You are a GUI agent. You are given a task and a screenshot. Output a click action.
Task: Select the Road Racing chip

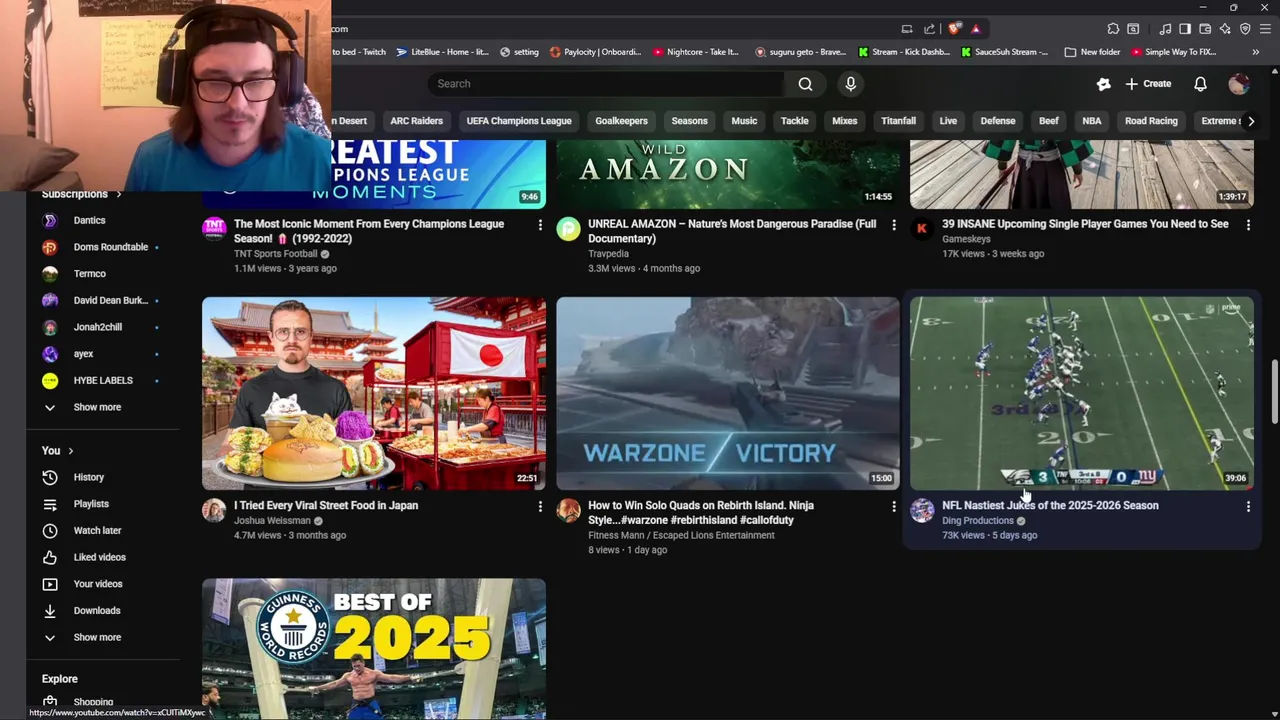click(x=1151, y=121)
